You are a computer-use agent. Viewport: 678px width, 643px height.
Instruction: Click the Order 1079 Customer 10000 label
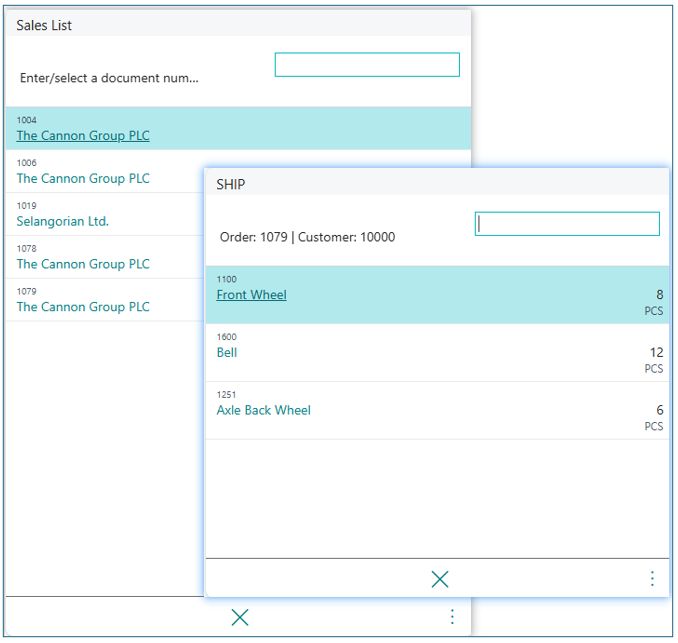coord(307,237)
